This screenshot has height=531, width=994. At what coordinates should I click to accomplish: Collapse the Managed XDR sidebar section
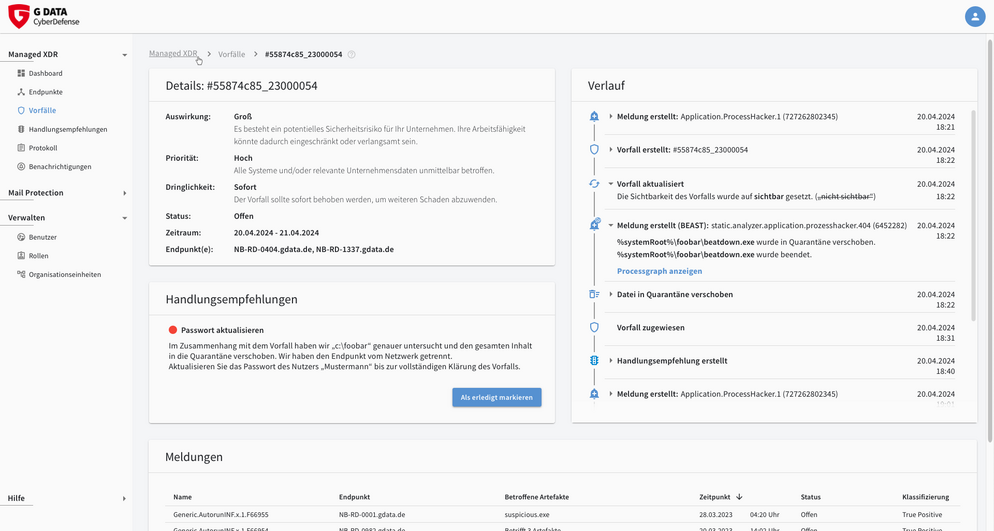click(124, 55)
